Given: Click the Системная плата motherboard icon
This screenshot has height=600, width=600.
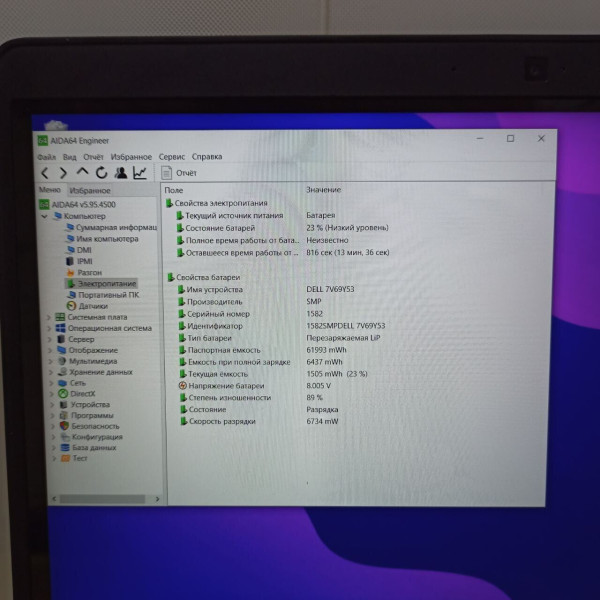Looking at the screenshot, I should click(x=60, y=317).
